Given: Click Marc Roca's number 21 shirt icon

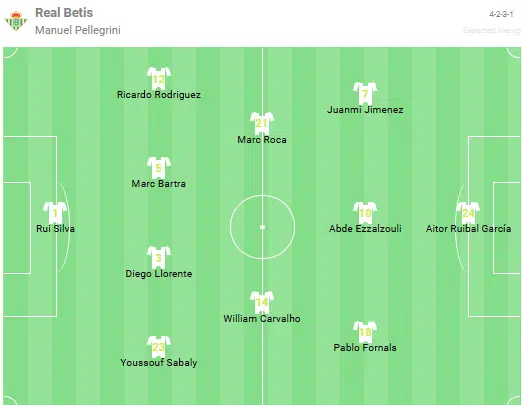Looking at the screenshot, I should coord(262,123).
